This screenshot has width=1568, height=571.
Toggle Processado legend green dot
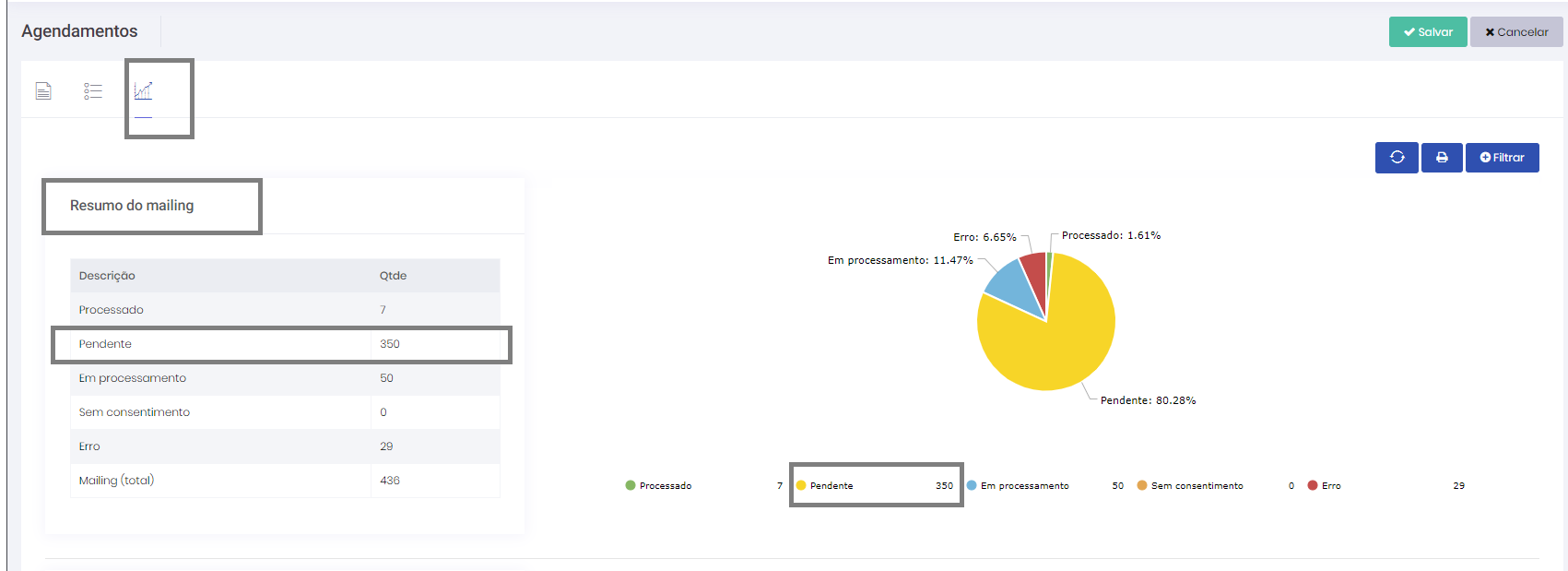click(631, 485)
